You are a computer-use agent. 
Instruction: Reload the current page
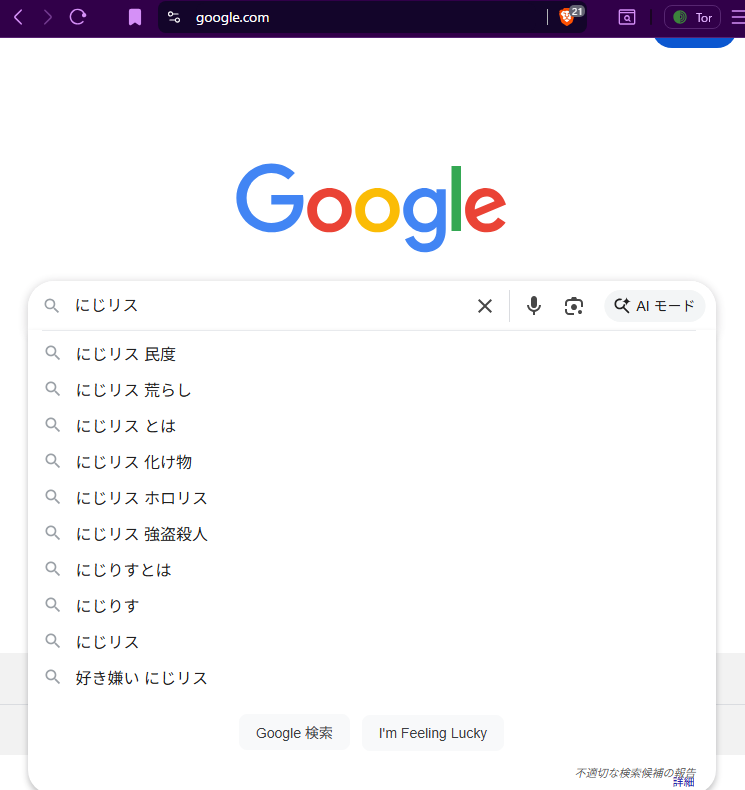tap(78, 17)
